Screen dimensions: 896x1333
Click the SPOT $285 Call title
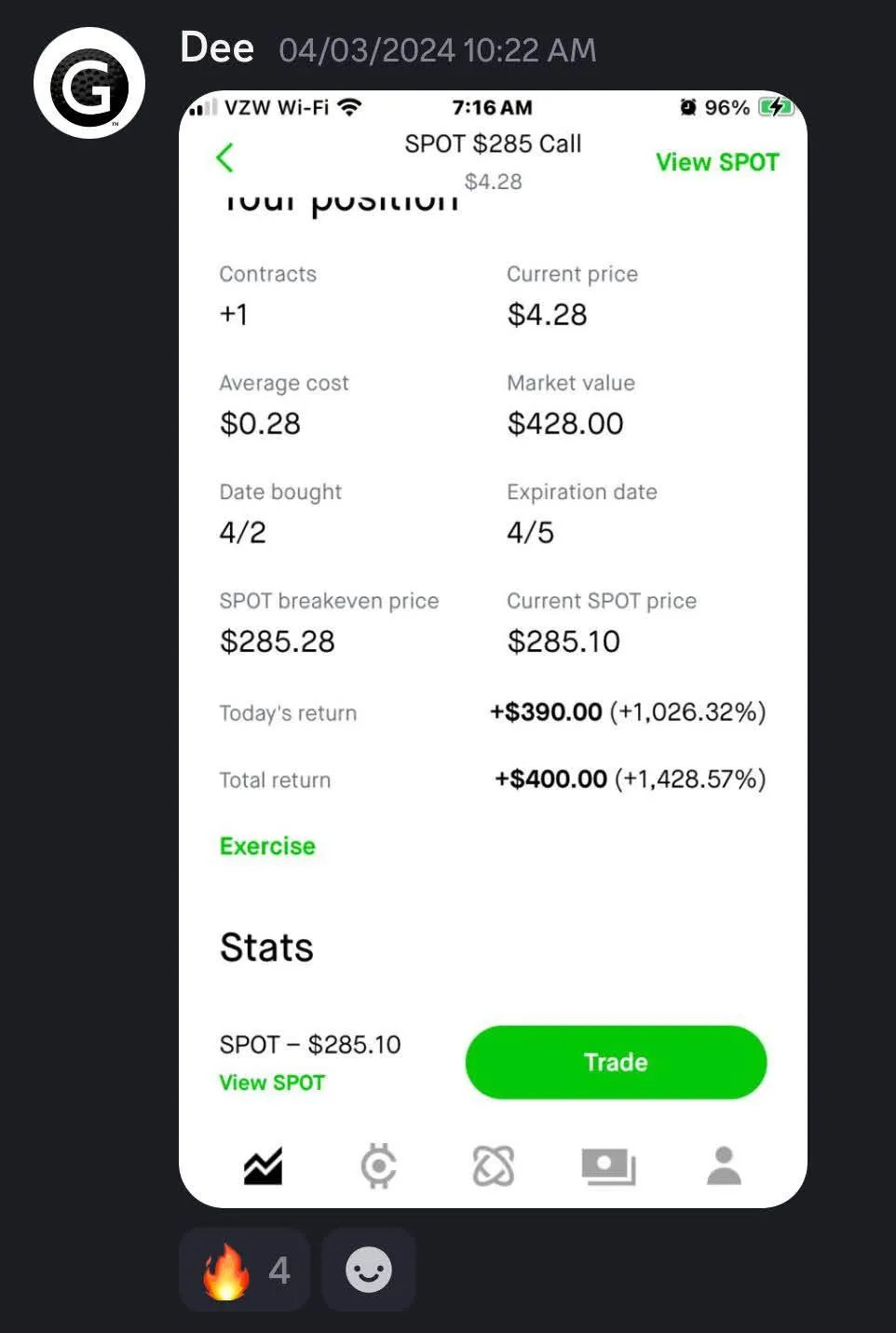point(493,143)
